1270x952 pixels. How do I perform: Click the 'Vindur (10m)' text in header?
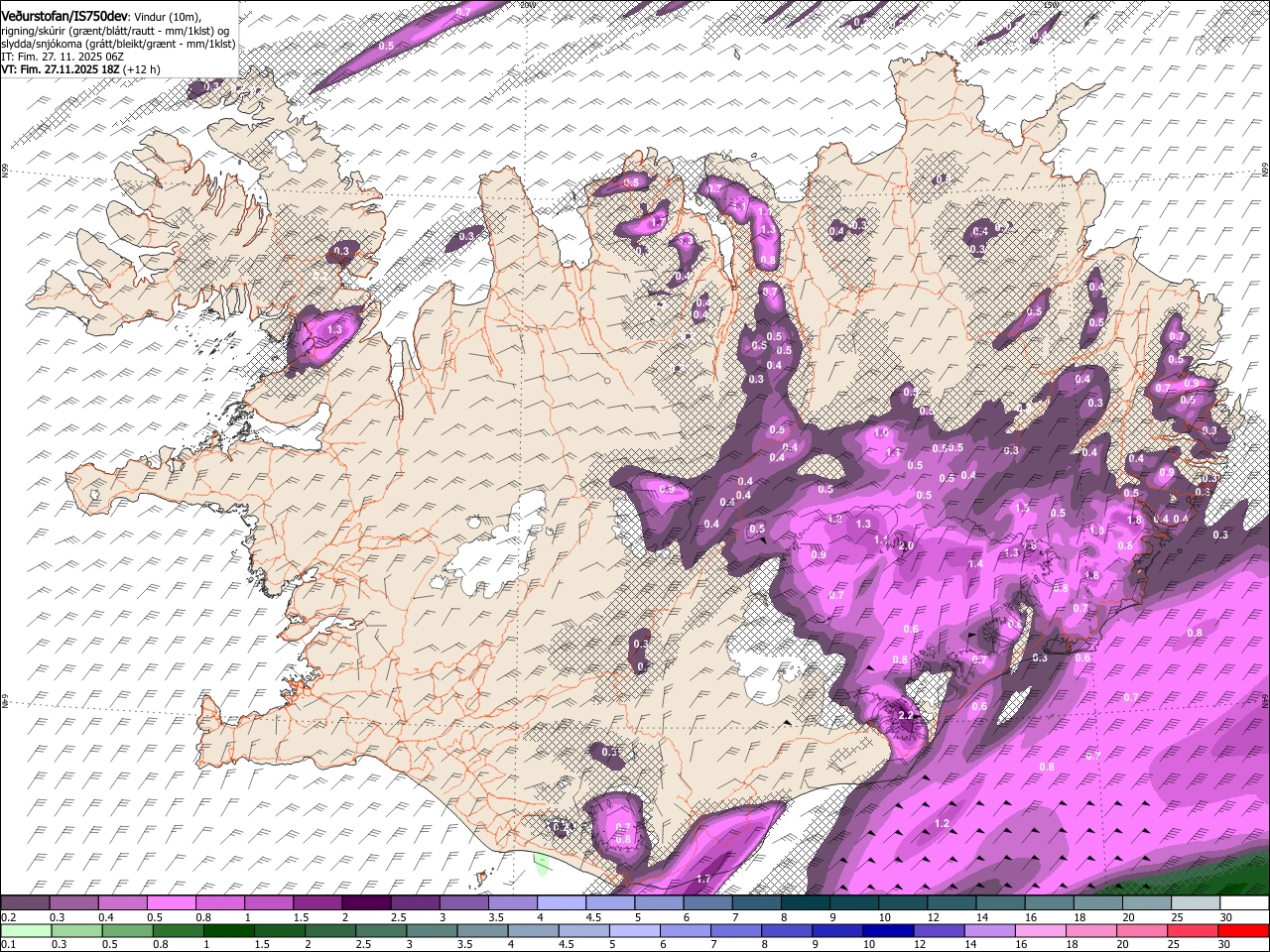pos(167,18)
